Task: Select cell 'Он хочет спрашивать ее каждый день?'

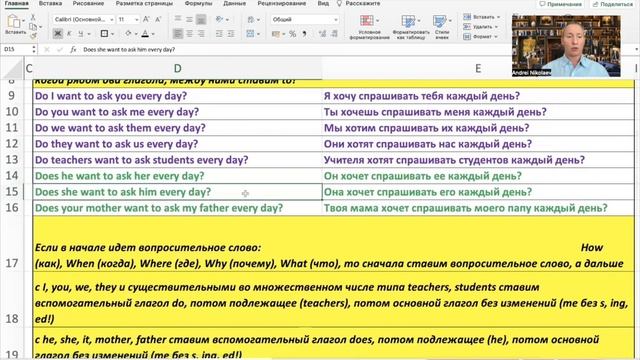Action: (x=478, y=176)
